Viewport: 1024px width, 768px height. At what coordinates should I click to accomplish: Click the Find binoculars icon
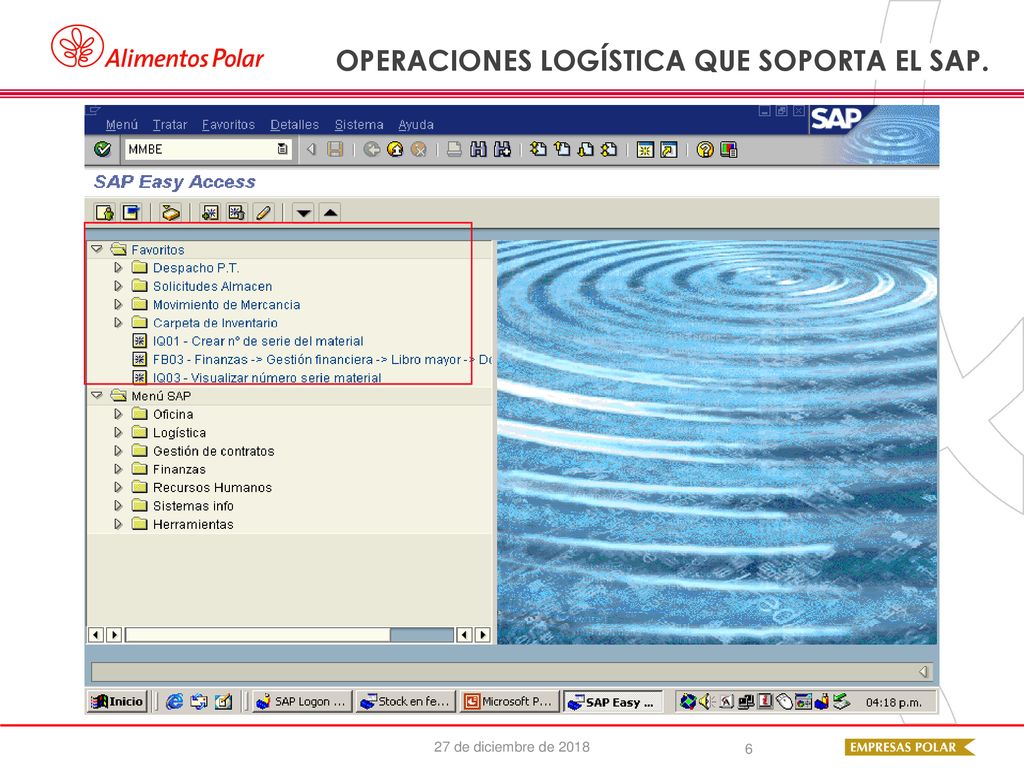click(x=479, y=150)
